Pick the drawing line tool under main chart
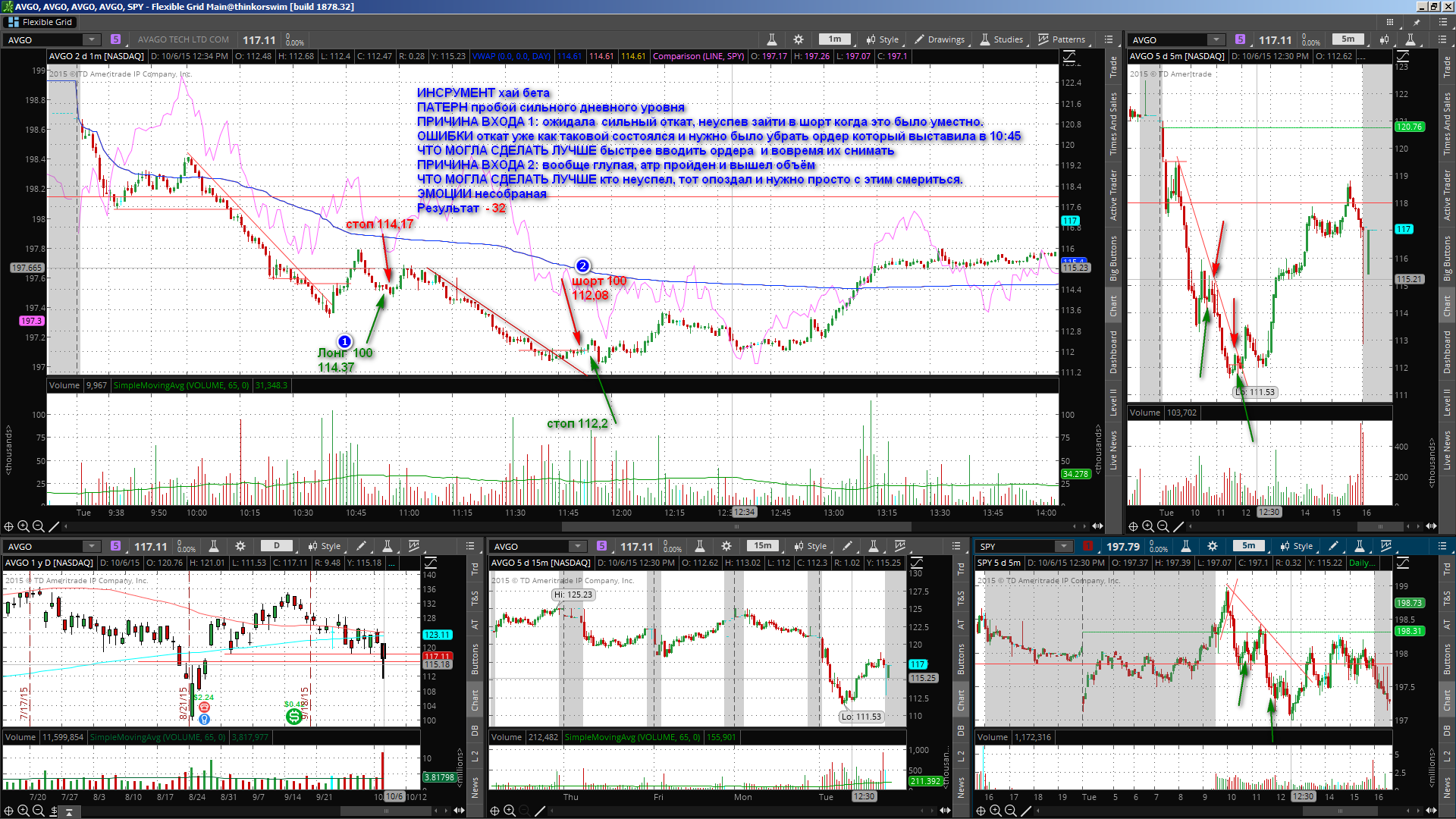This screenshot has height=819, width=1456. (x=54, y=526)
